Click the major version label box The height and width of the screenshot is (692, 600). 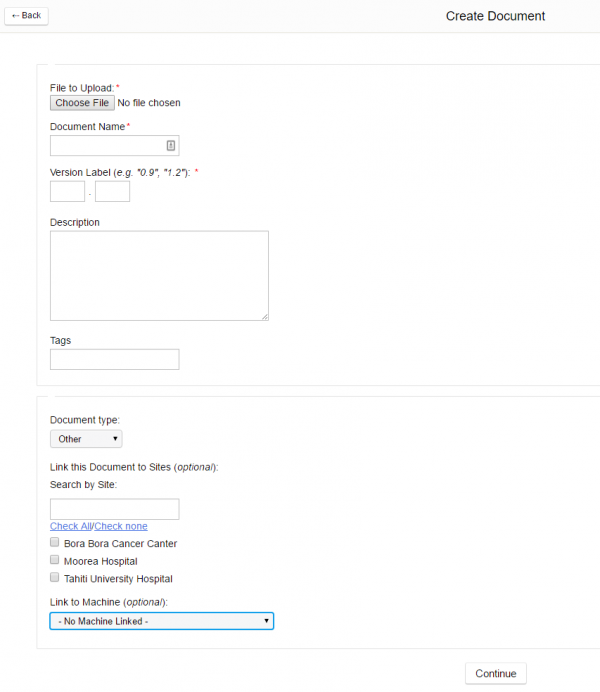click(68, 192)
